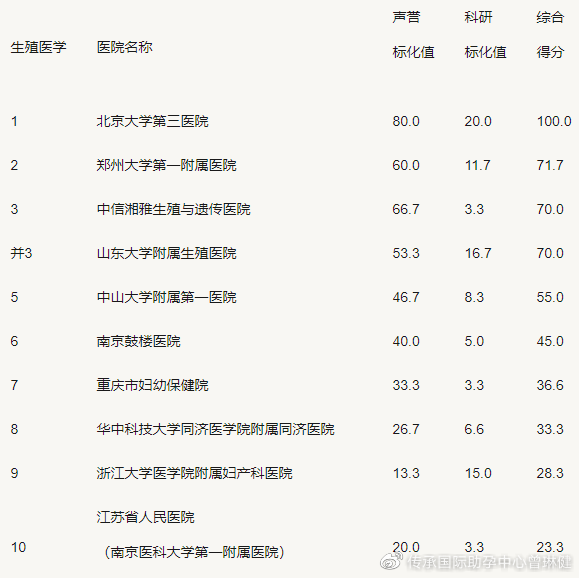Select reputation value 13.3 for 浙江大学 hospital
579x578 pixels.
tap(406, 473)
